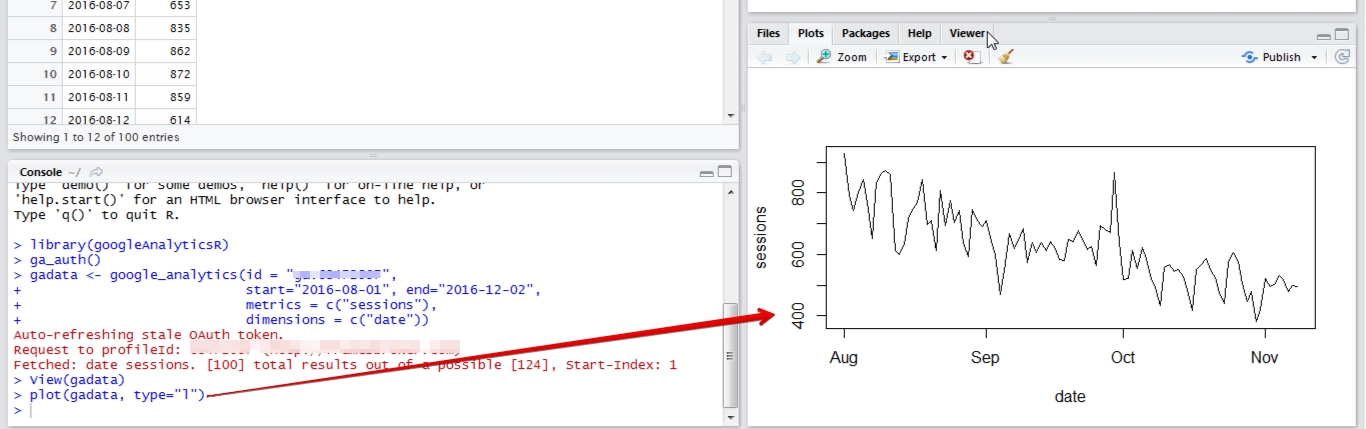Select the Plots tab
Screen dimensions: 1366x429
click(811, 33)
